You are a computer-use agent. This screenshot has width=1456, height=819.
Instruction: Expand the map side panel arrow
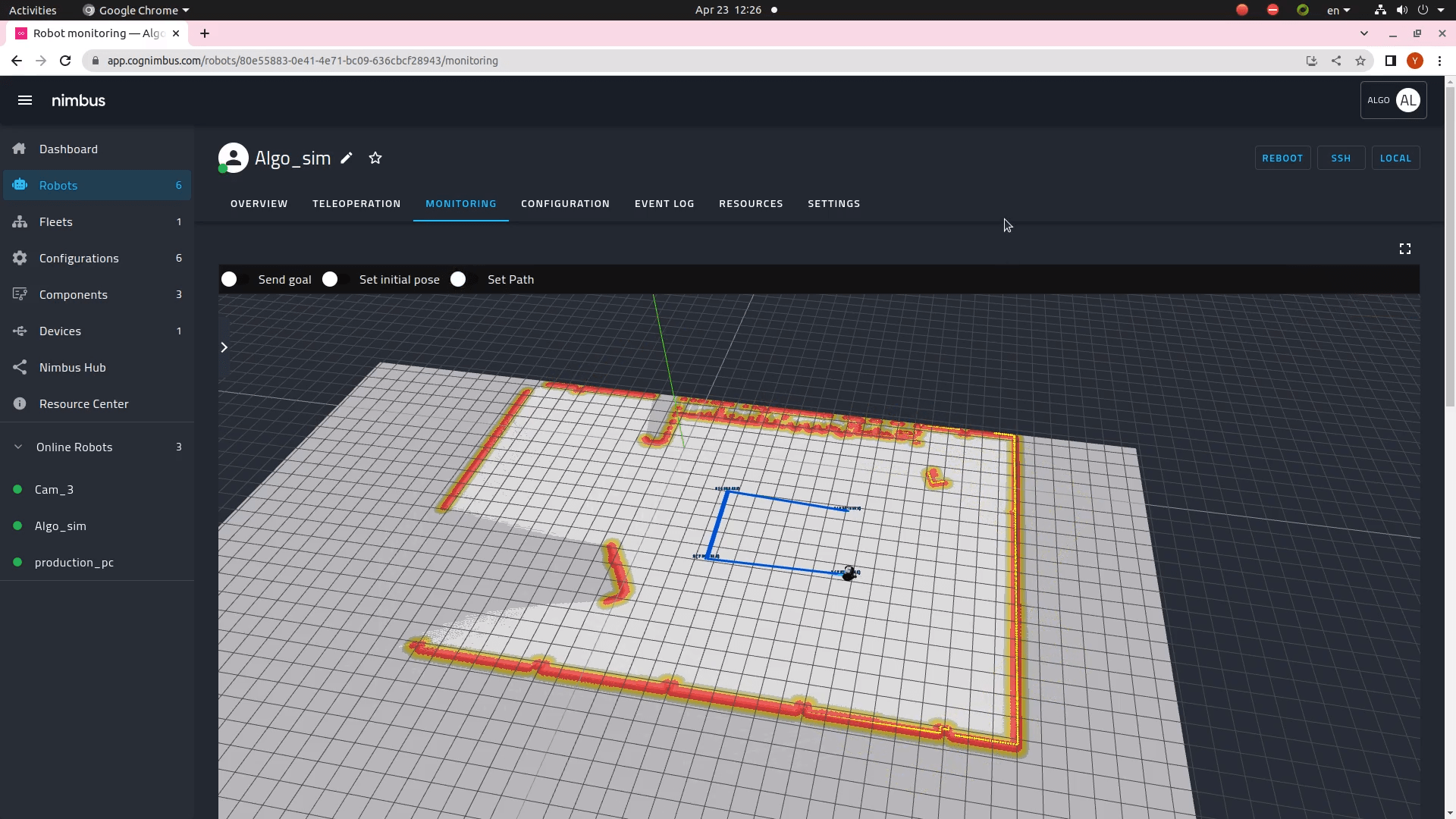(224, 347)
